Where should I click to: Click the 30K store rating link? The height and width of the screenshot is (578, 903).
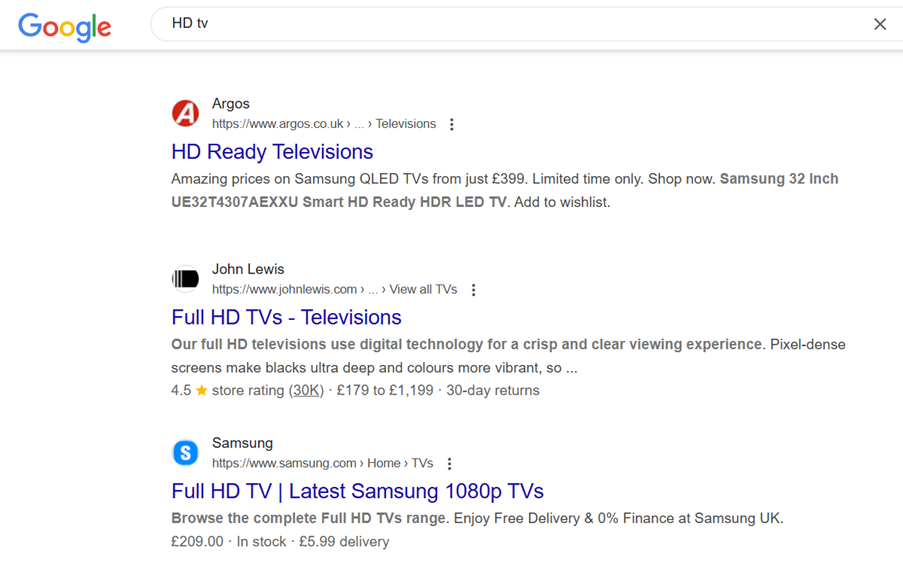(305, 390)
